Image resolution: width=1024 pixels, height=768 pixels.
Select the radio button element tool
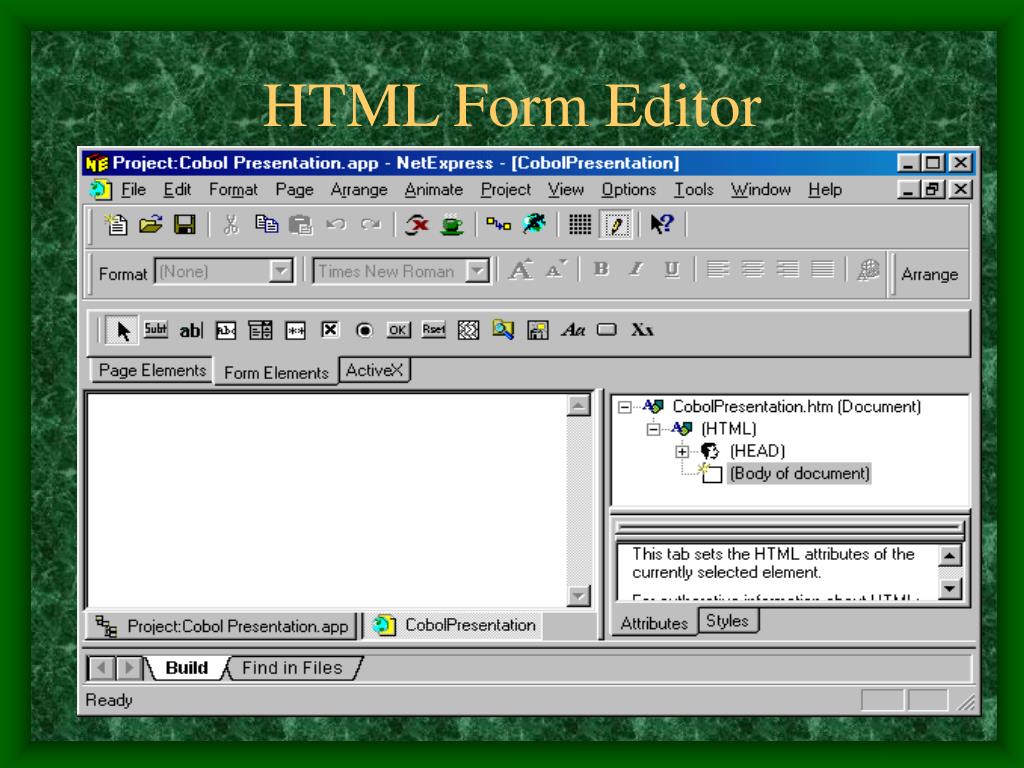[x=364, y=330]
